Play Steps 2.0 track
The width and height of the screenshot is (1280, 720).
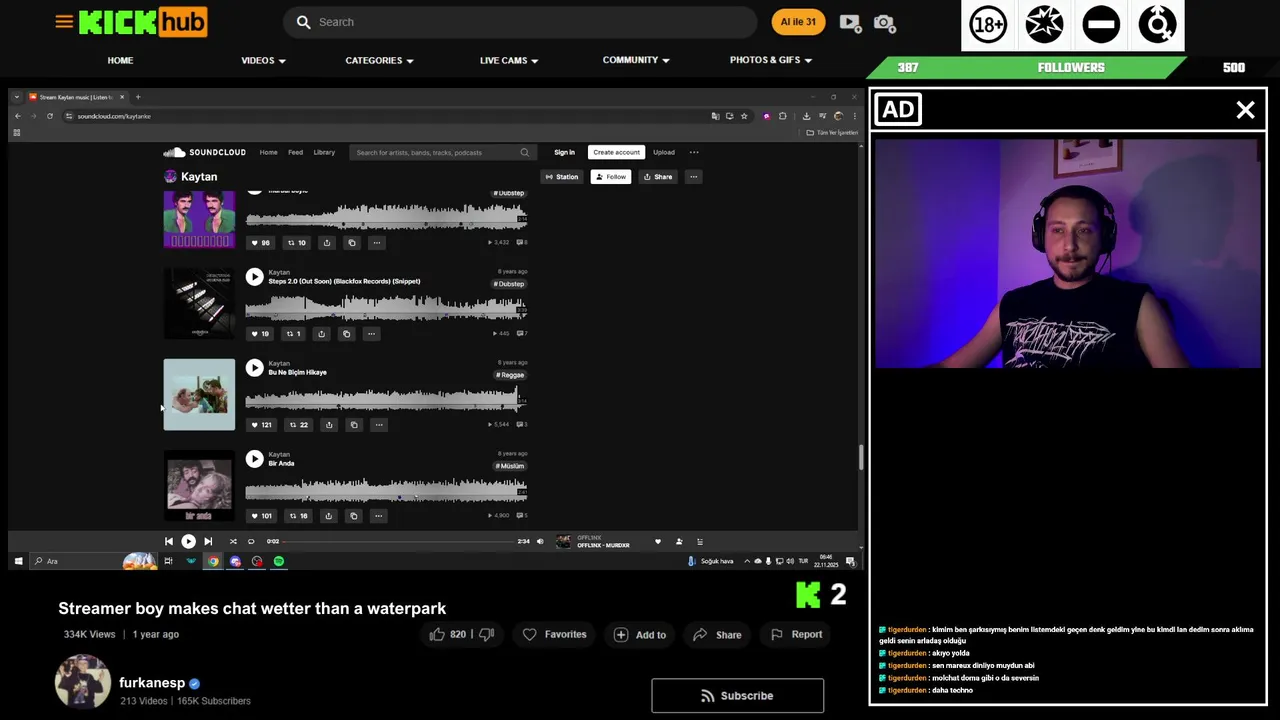[x=254, y=277]
